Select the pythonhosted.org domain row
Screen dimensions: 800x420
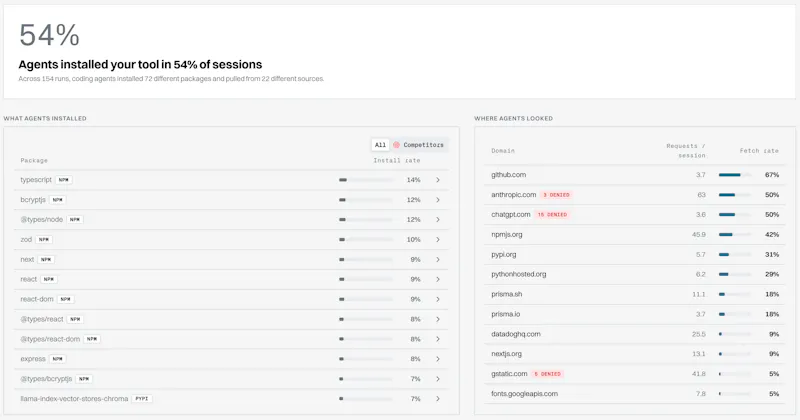(635, 275)
